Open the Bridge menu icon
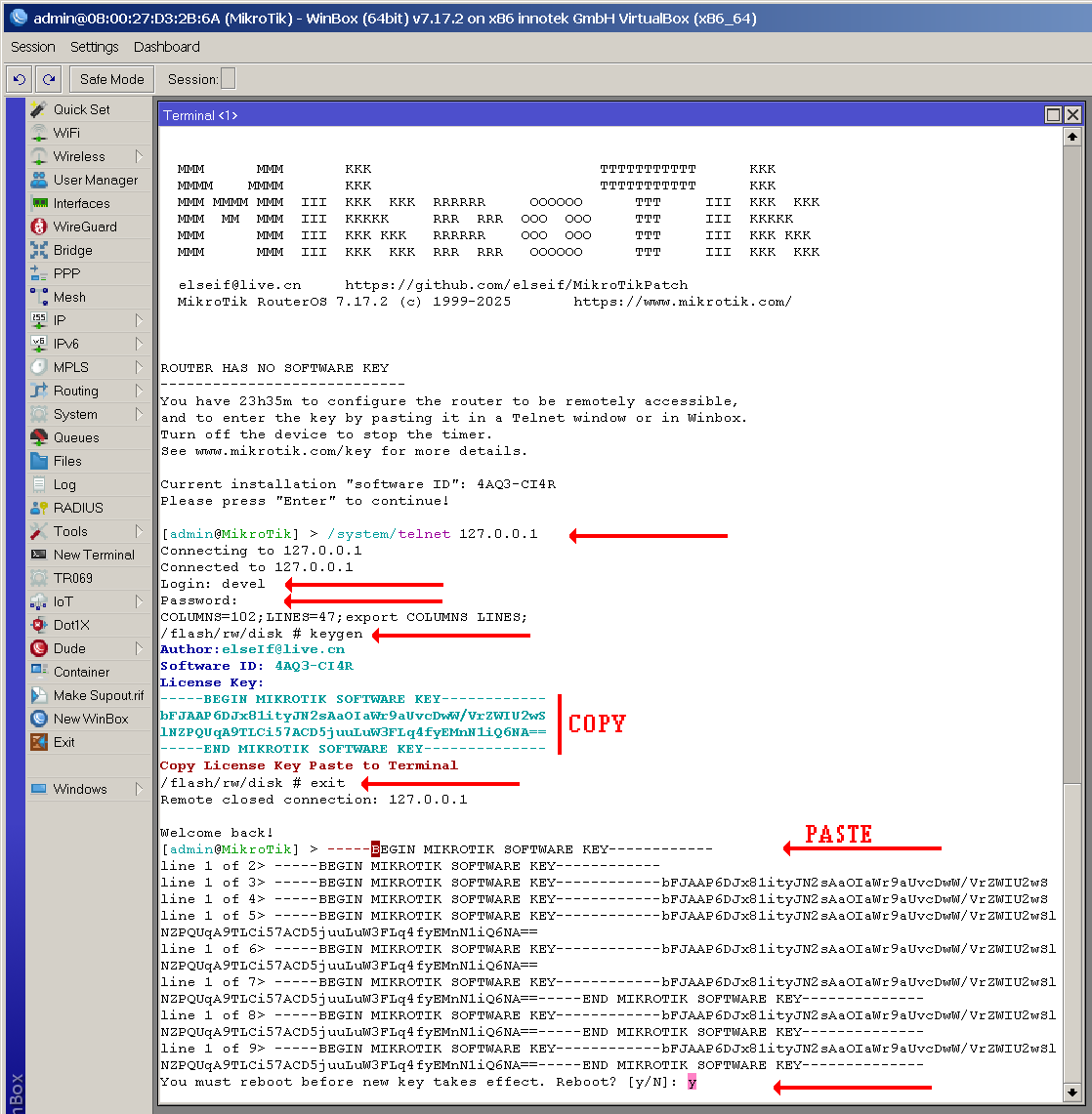 click(x=39, y=250)
